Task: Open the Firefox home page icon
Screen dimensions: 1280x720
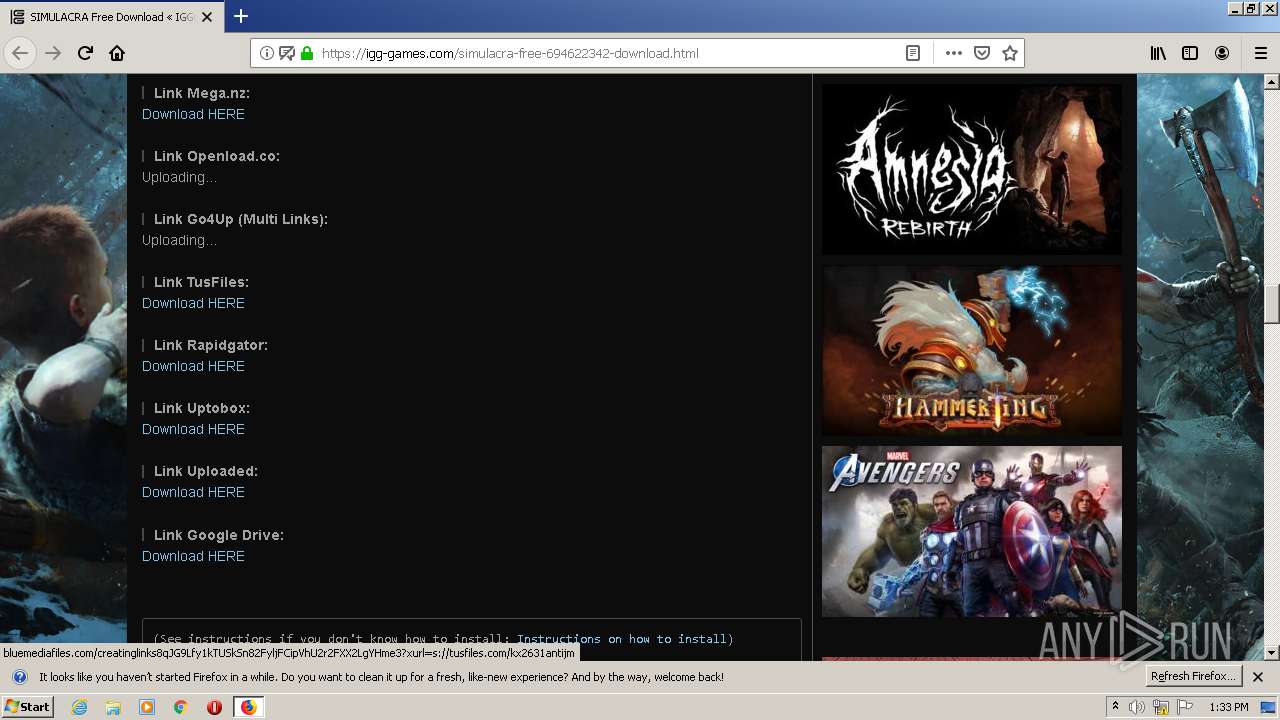Action: pos(117,53)
